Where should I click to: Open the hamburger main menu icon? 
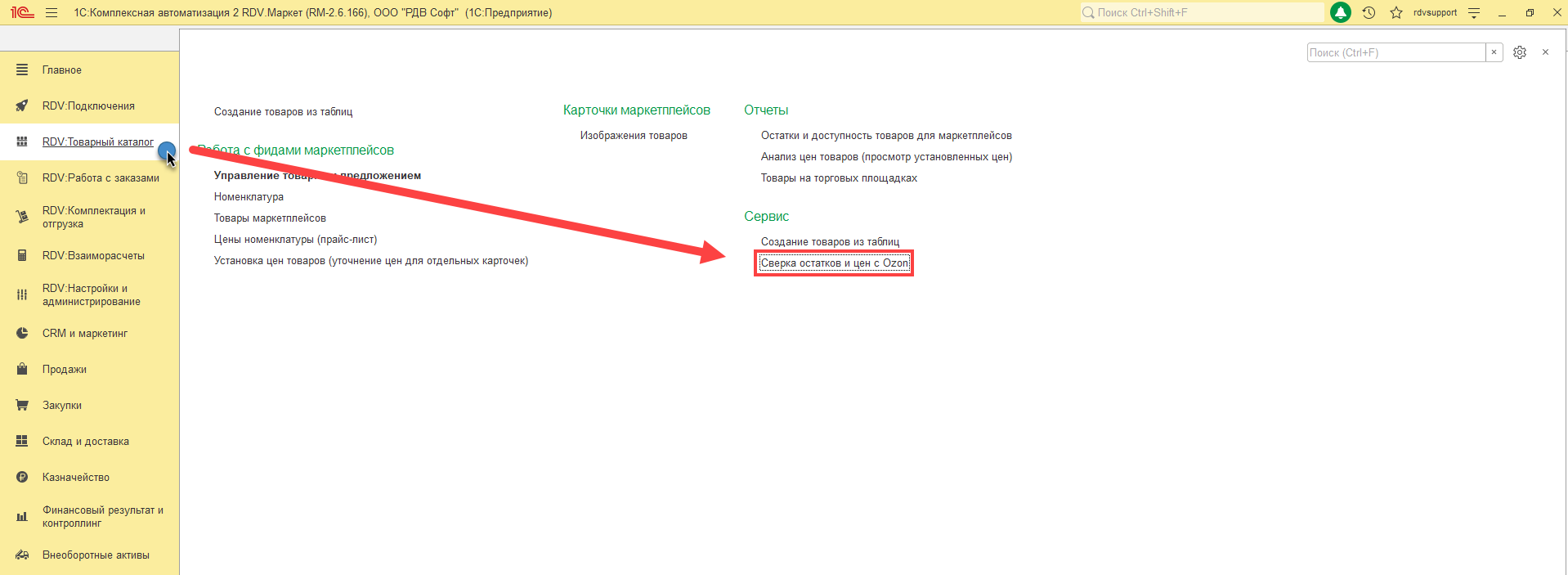click(52, 12)
